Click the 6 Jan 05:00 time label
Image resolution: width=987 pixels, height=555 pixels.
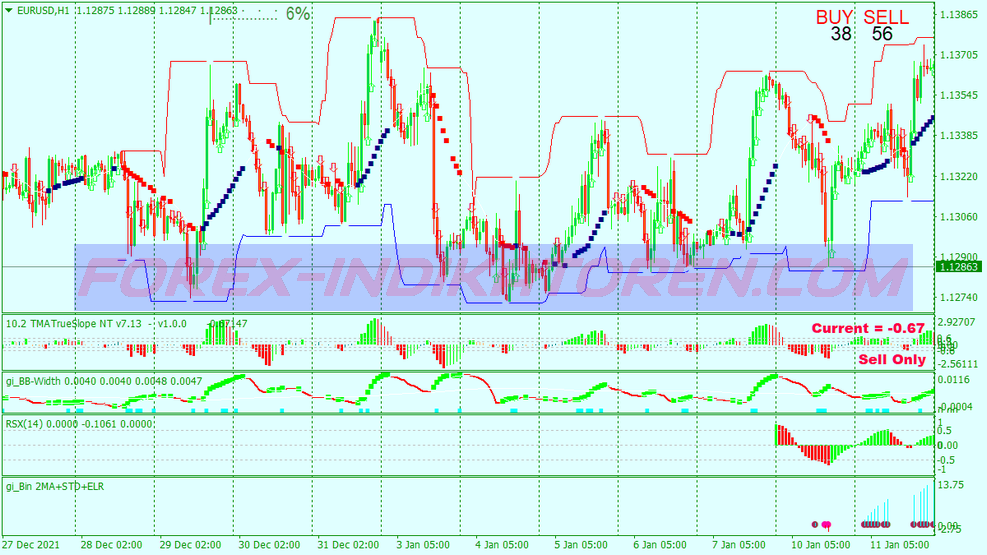point(660,544)
